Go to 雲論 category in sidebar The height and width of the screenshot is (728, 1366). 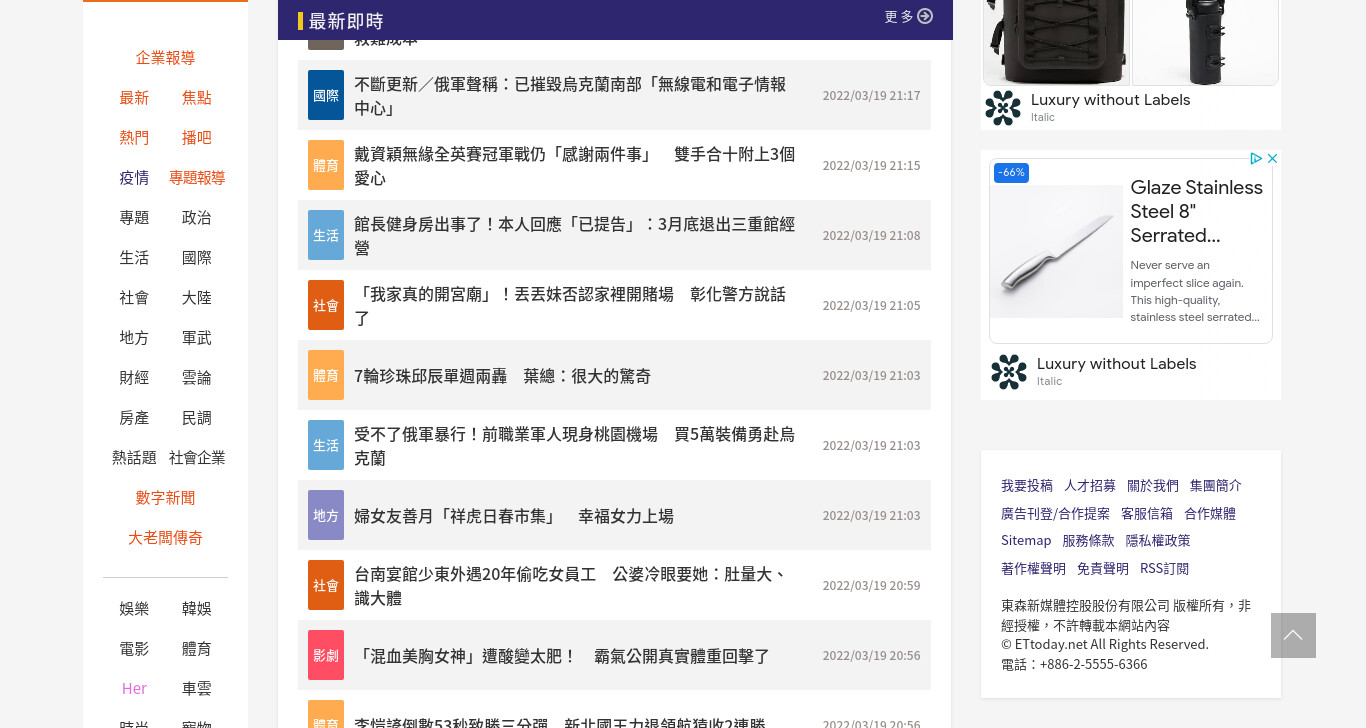(197, 378)
